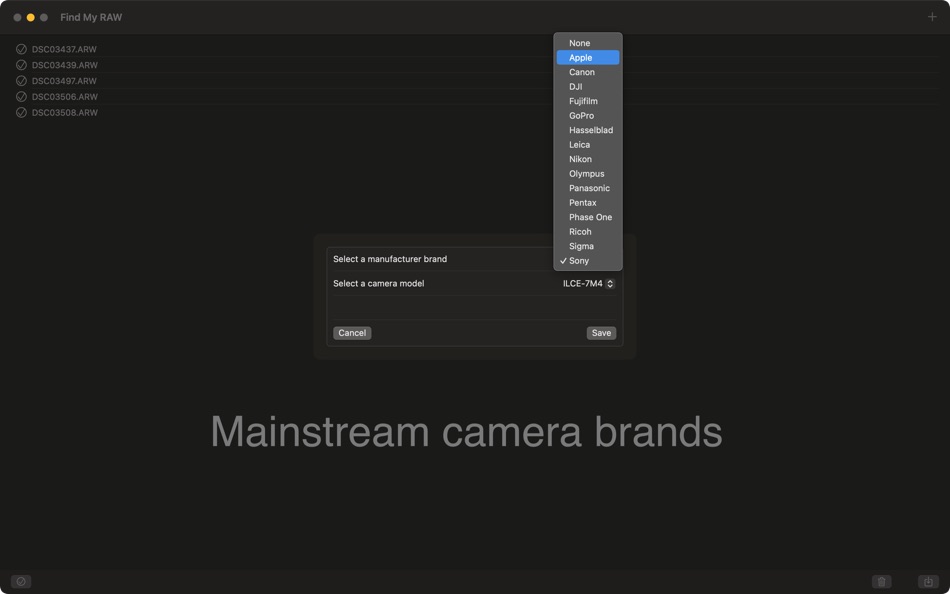The height and width of the screenshot is (594, 950).
Task: Select Canon in the brand menu
Action: (588, 72)
